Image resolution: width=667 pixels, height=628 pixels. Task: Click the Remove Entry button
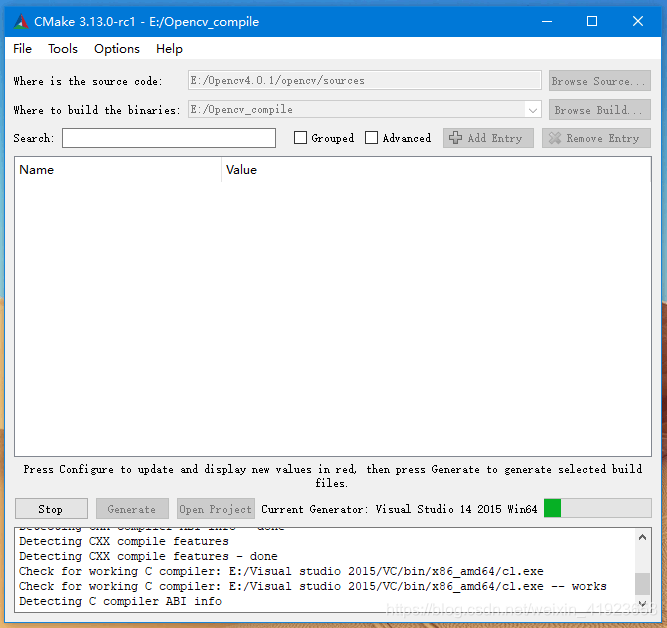[x=596, y=138]
